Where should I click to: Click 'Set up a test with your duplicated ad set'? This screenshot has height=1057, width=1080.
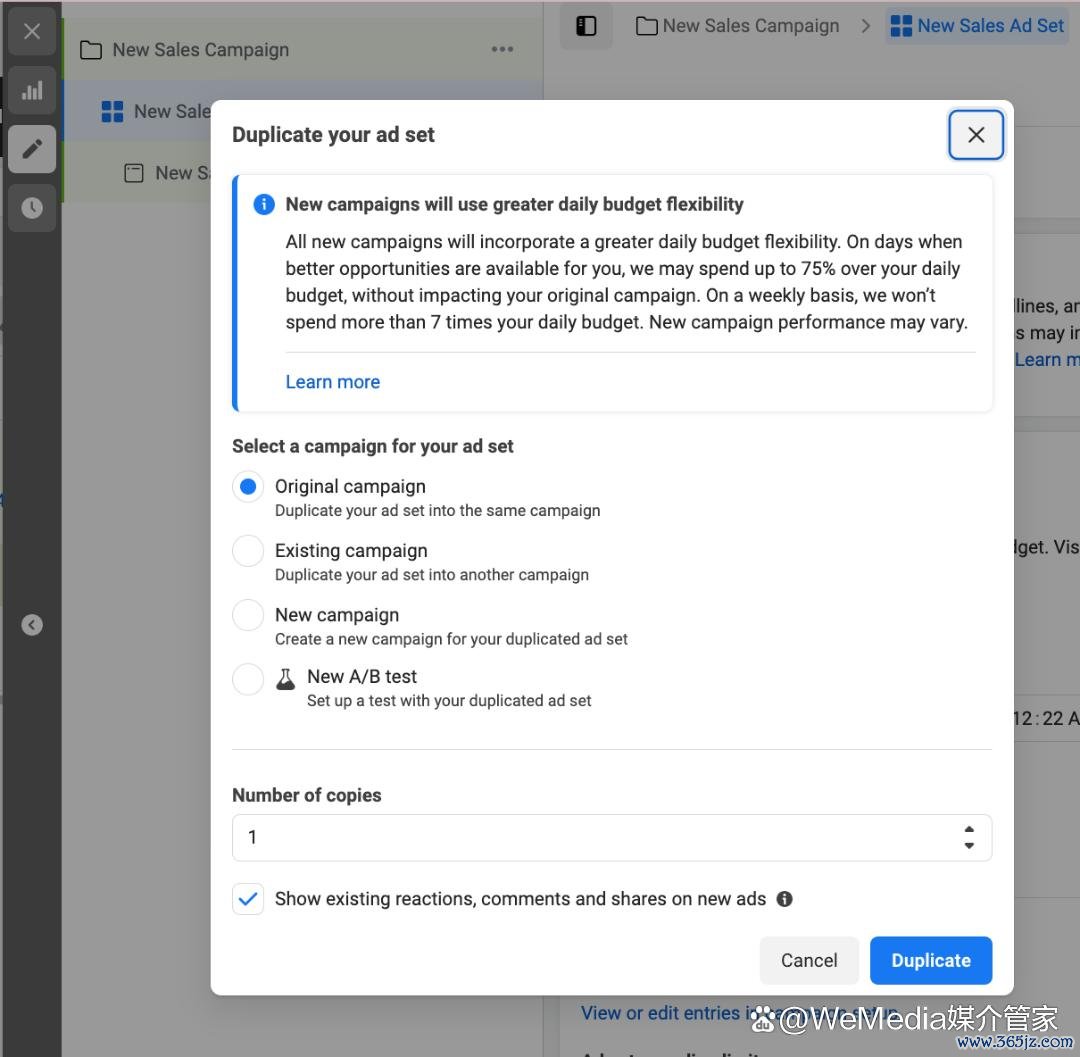tap(449, 701)
